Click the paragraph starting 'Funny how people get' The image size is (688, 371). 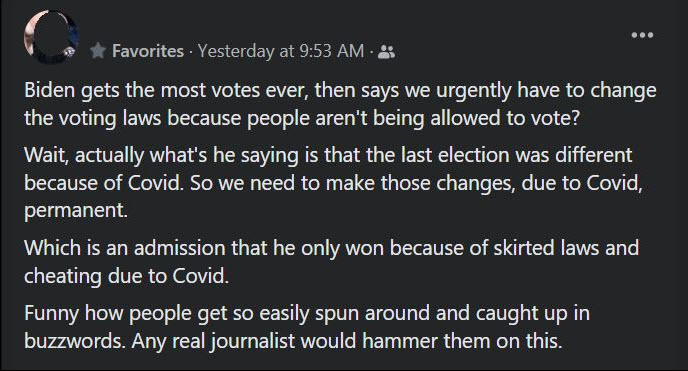tap(307, 327)
